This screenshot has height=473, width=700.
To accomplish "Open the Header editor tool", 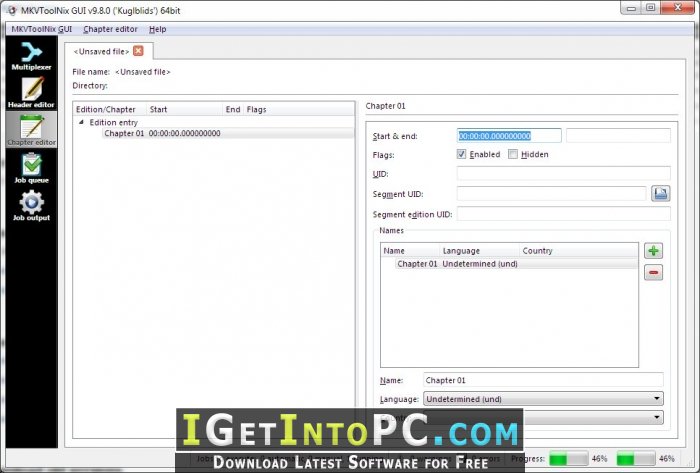I will pos(31,92).
